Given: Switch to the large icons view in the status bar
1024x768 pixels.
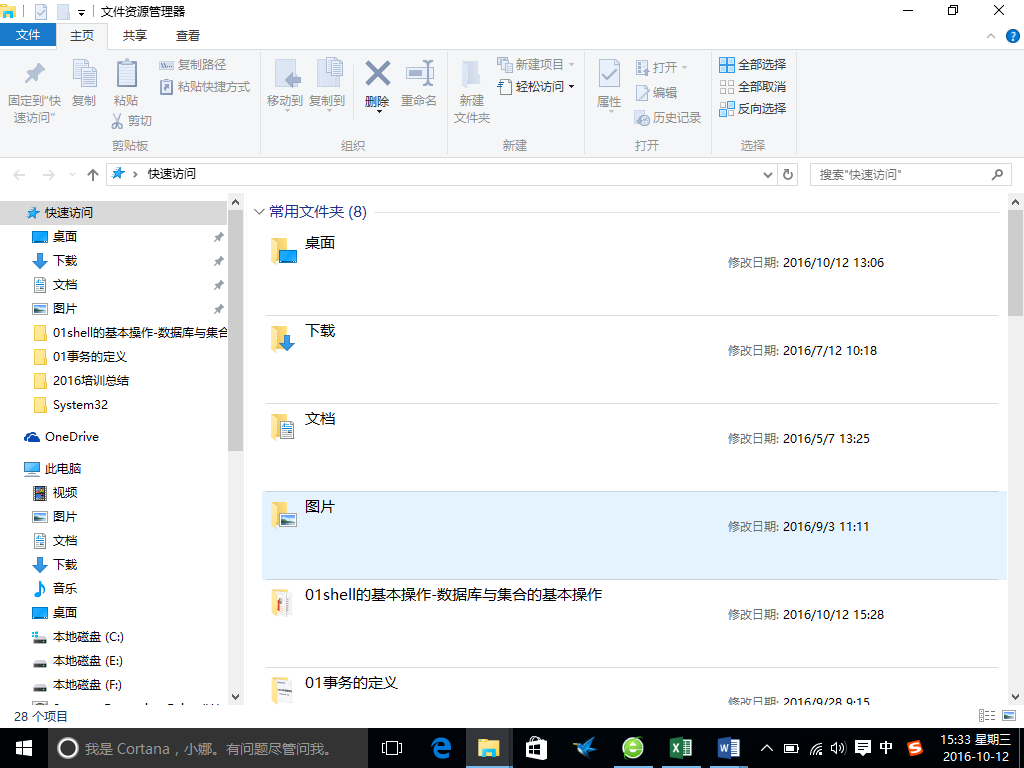Looking at the screenshot, I should (1008, 716).
